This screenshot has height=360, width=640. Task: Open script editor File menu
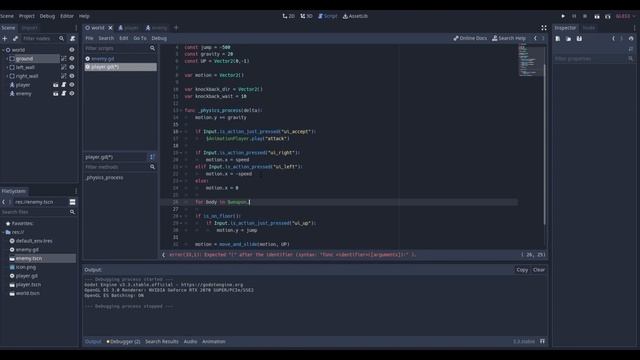[89, 38]
